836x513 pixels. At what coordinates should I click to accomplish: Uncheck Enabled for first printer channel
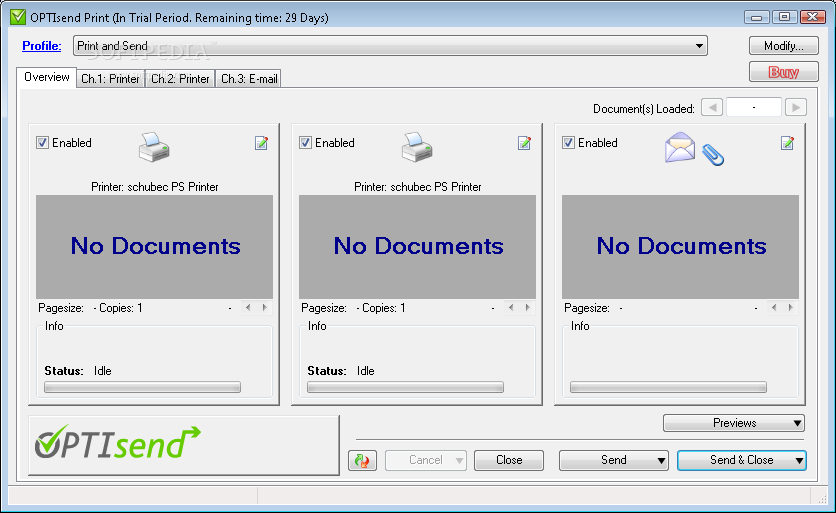[x=42, y=142]
